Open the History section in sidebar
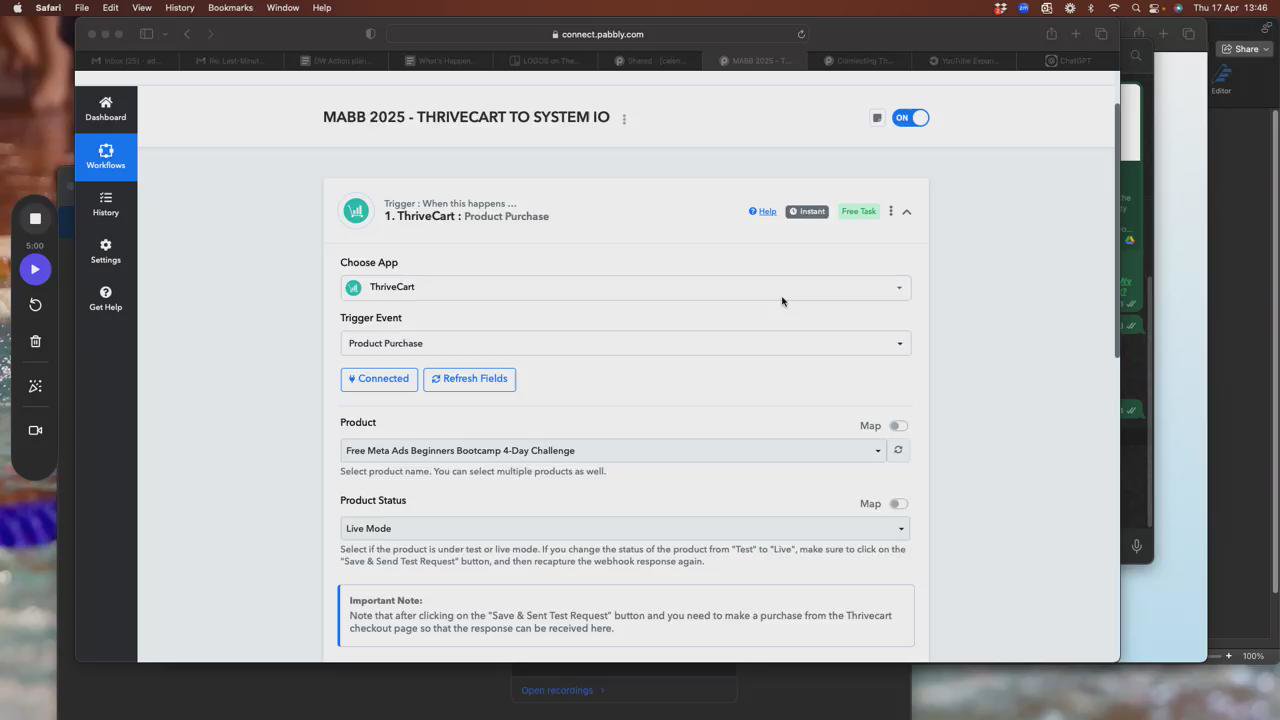The image size is (1280, 720). point(105,204)
